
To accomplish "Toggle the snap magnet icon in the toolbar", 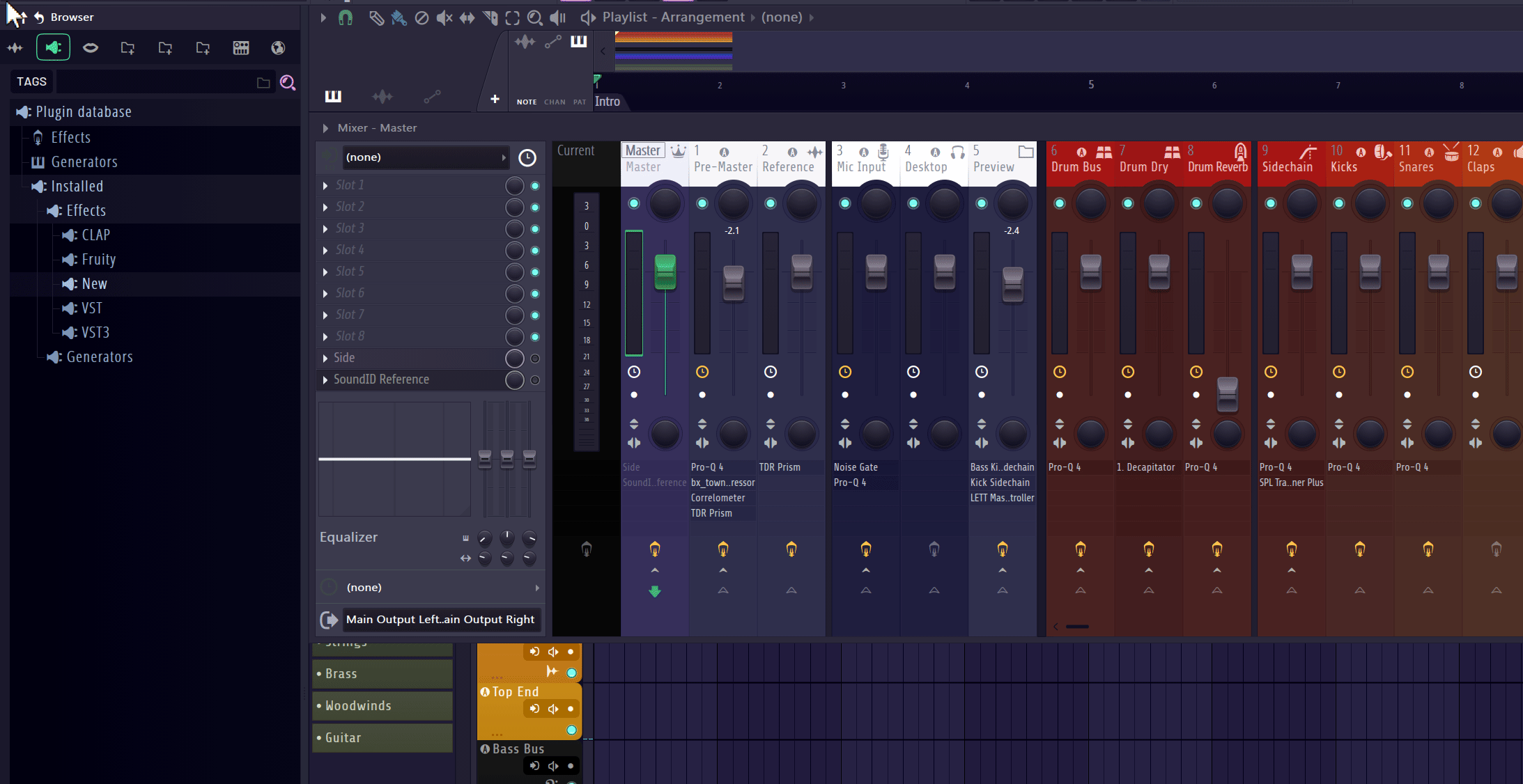I will click(346, 17).
